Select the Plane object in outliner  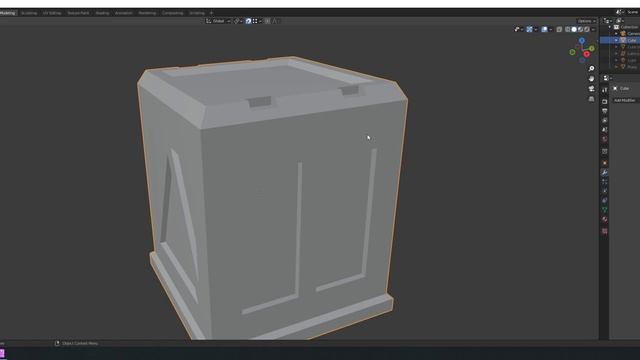(620, 67)
